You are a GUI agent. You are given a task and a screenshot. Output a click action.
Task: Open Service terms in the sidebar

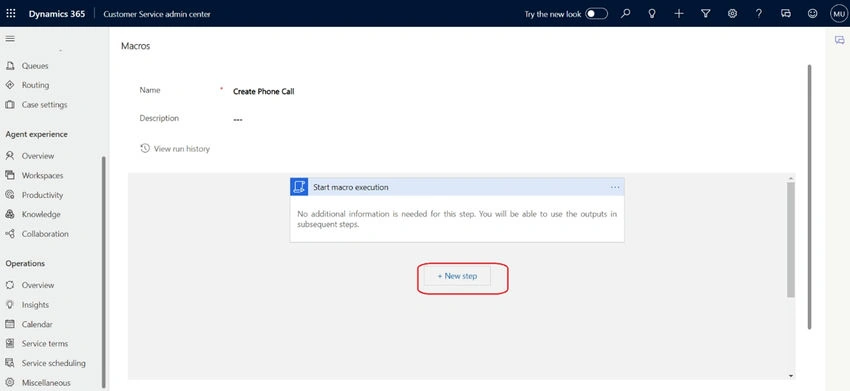(45, 344)
